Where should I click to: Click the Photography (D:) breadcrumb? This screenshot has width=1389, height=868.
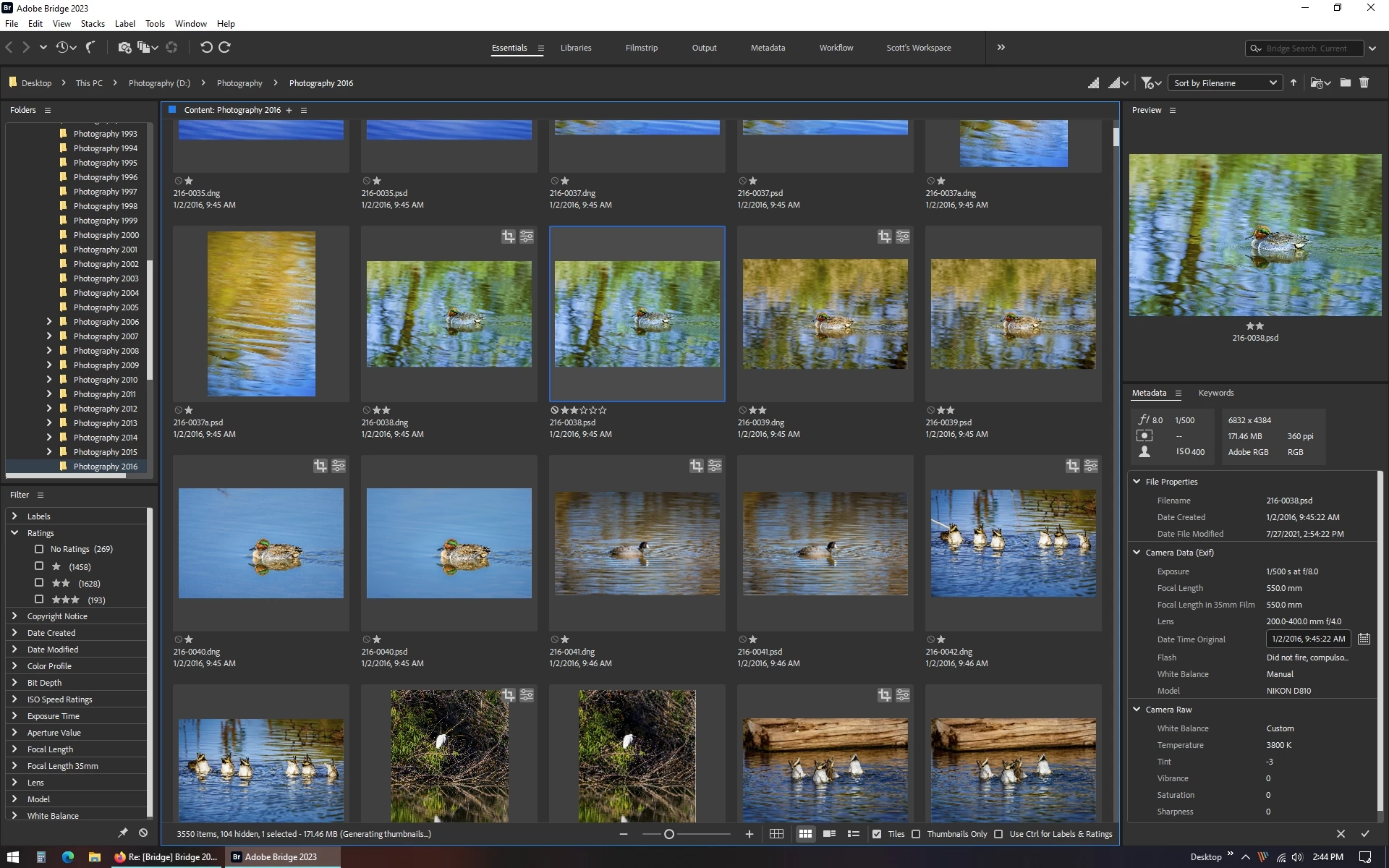159,83
